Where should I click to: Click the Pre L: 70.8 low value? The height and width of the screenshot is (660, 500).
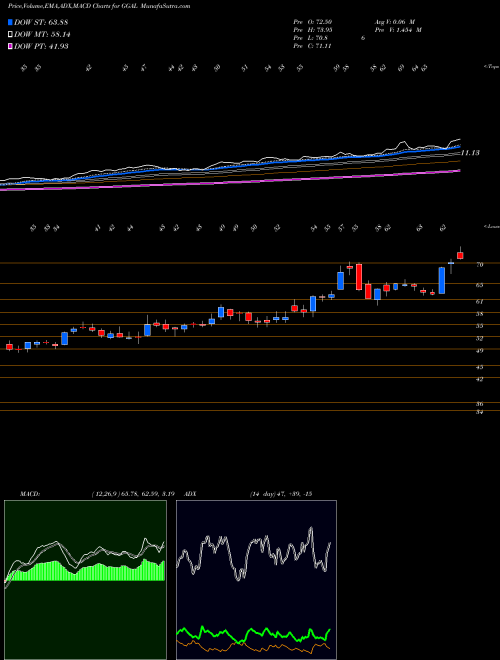point(311,38)
